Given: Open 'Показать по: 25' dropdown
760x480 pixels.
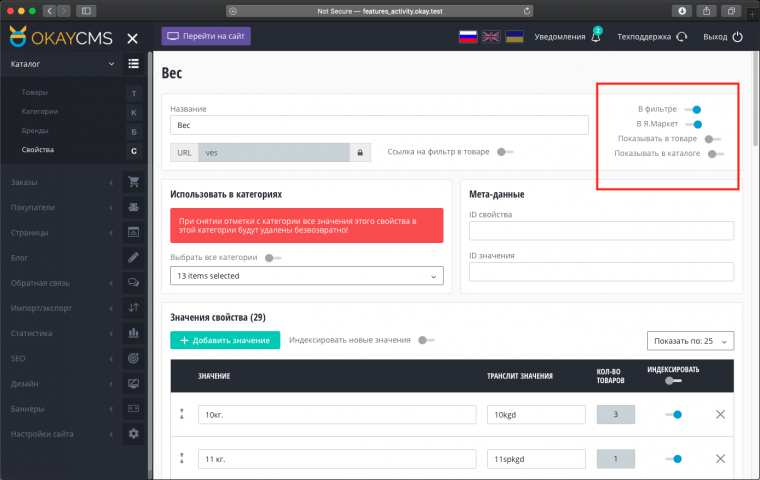Looking at the screenshot, I should click(691, 341).
